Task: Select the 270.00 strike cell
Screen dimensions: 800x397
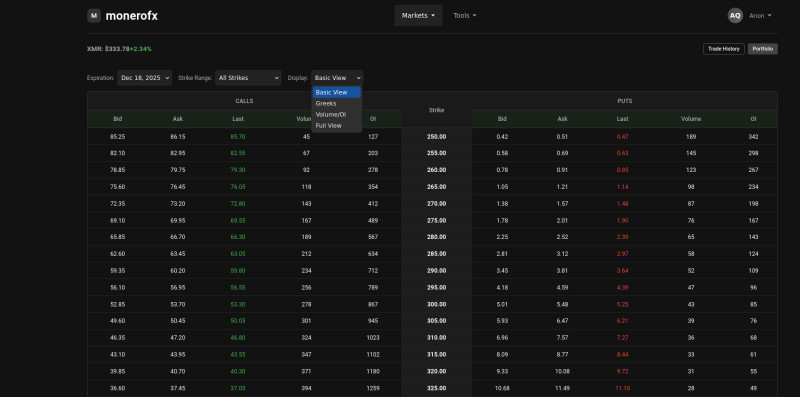Action: [x=437, y=204]
